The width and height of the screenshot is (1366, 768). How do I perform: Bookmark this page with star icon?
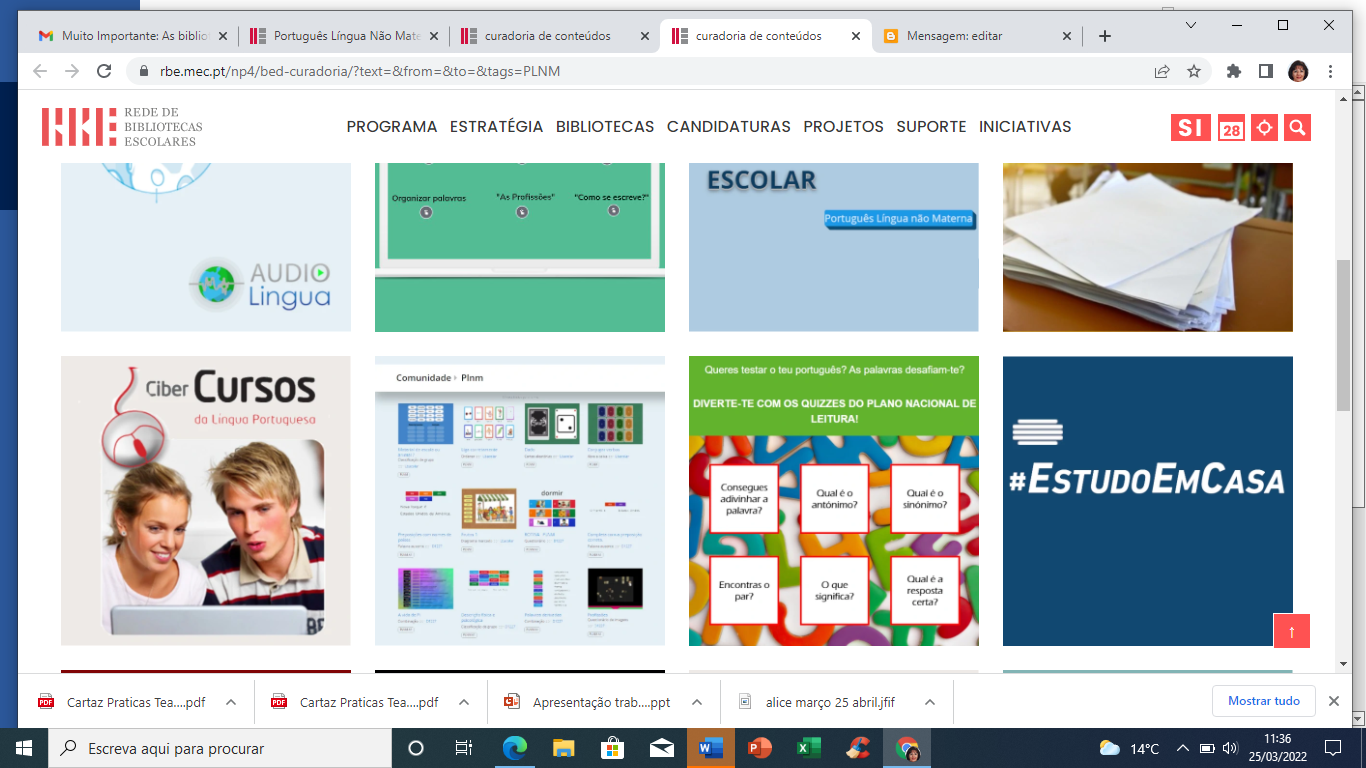click(1194, 71)
